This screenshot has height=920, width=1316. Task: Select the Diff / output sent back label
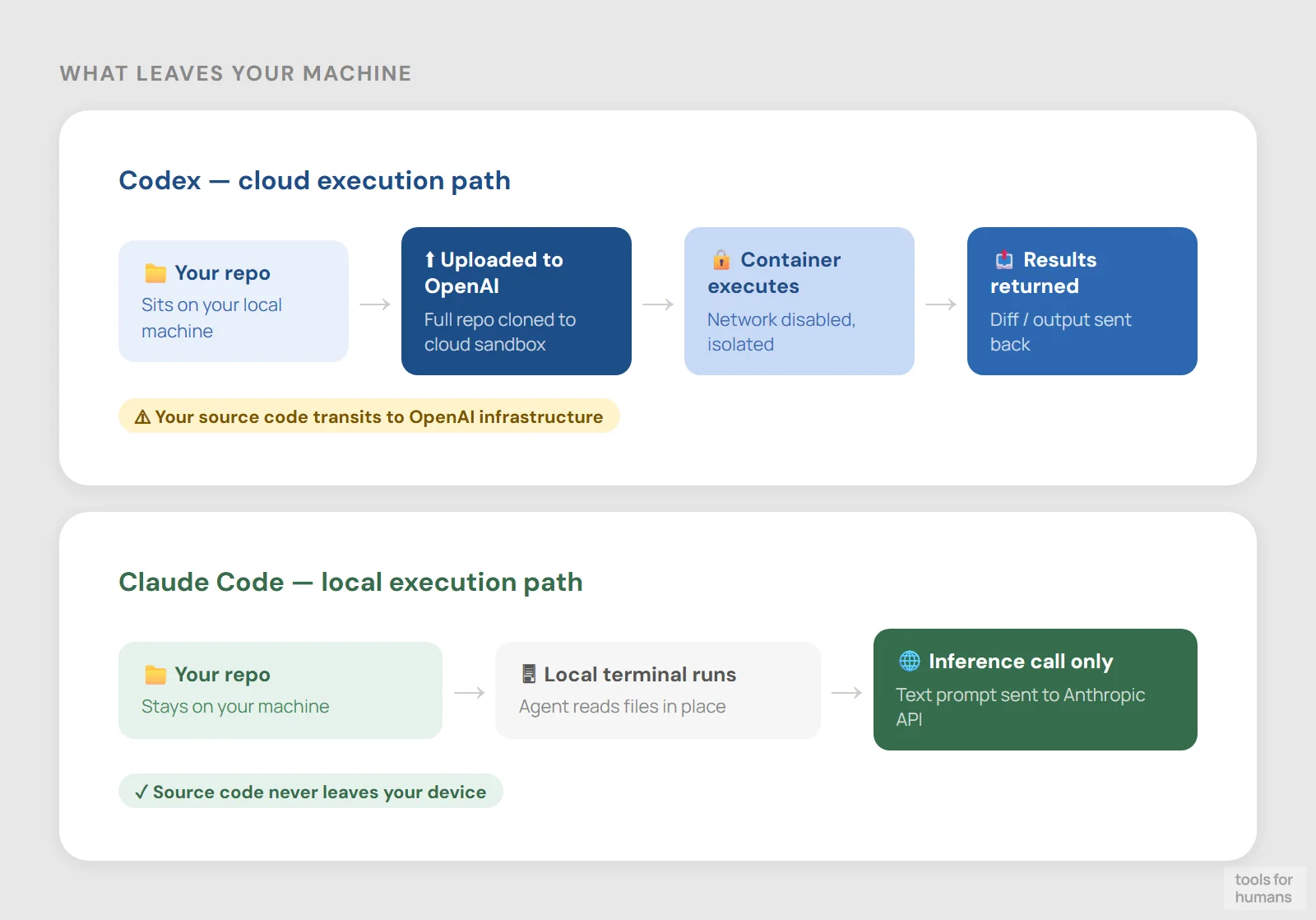pos(1060,332)
